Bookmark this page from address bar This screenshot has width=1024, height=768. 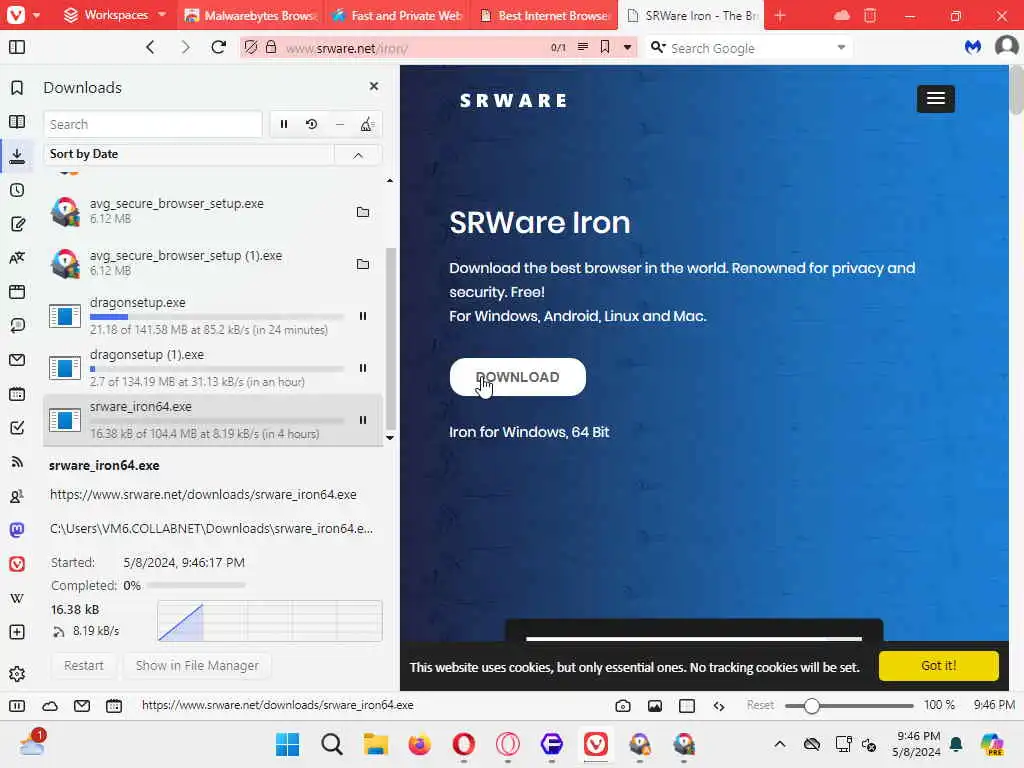[x=605, y=47]
